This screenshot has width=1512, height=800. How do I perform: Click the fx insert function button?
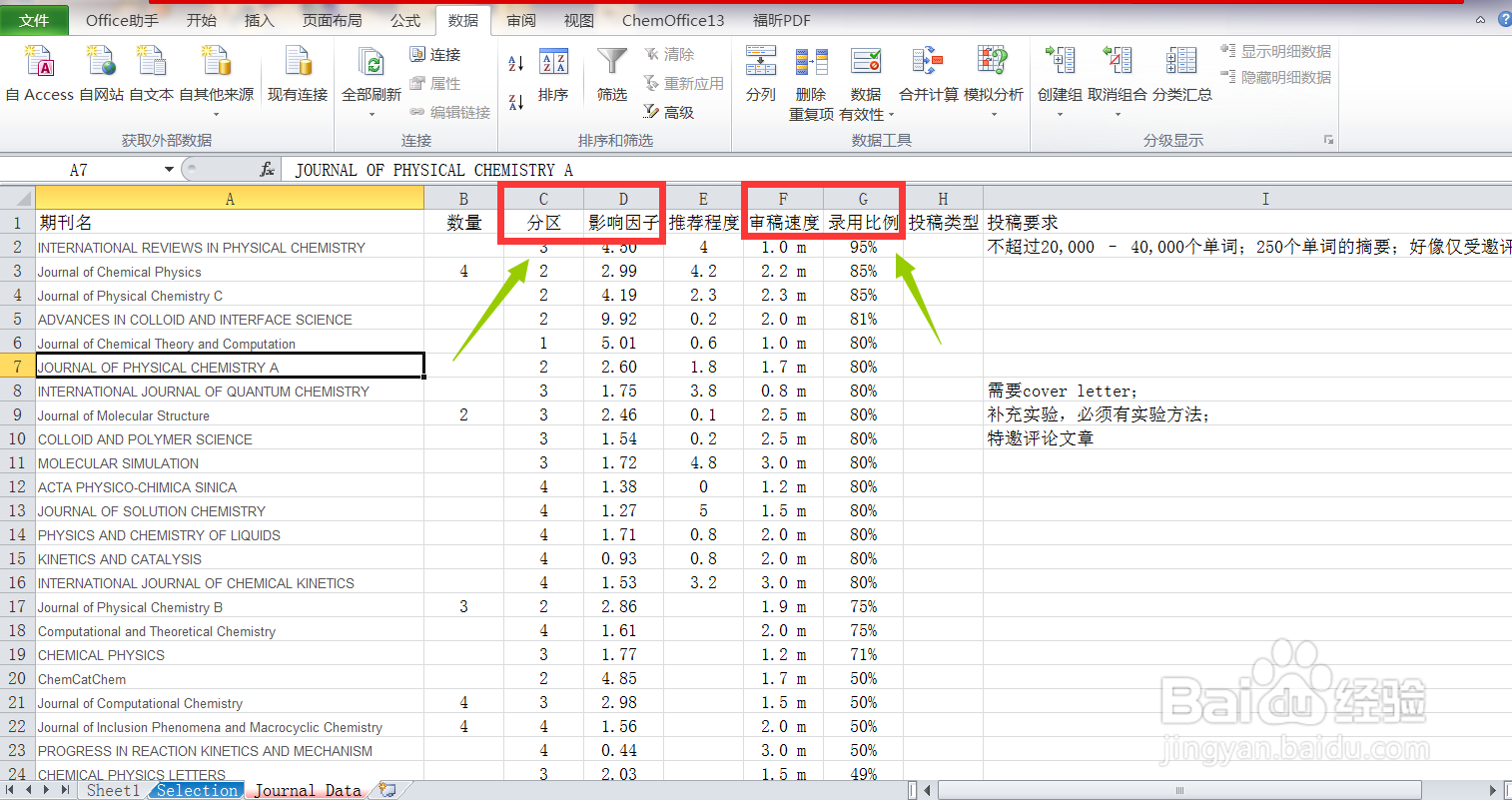click(x=267, y=170)
